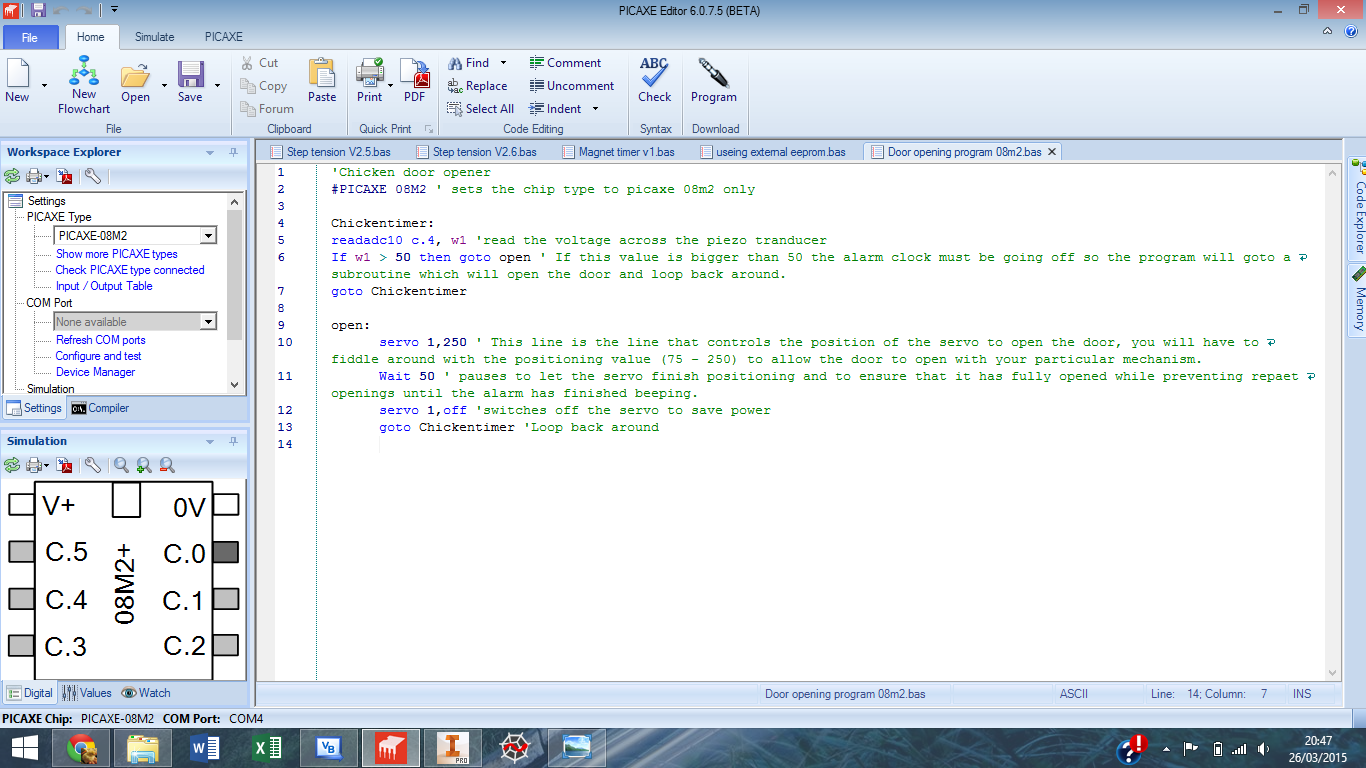Open Workspace Explorer wrench options
Viewport: 1366px width, 768px height.
point(92,177)
